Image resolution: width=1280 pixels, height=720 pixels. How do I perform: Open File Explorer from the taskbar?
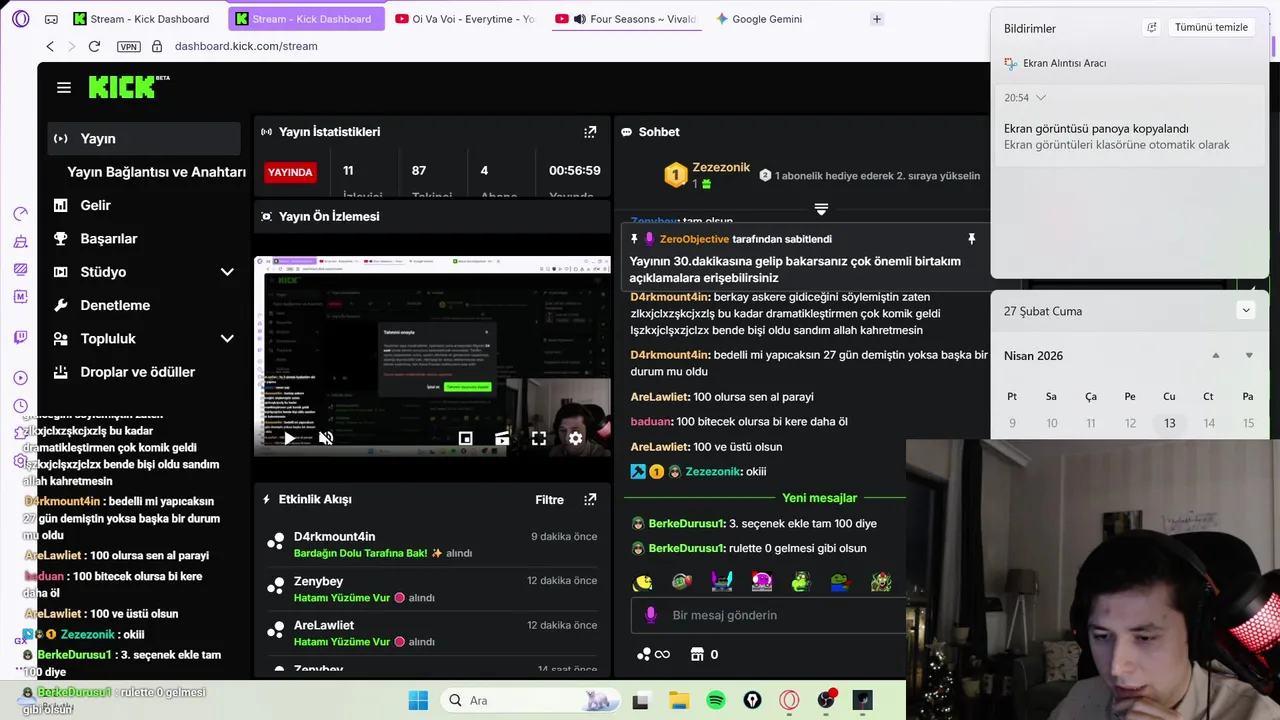679,700
